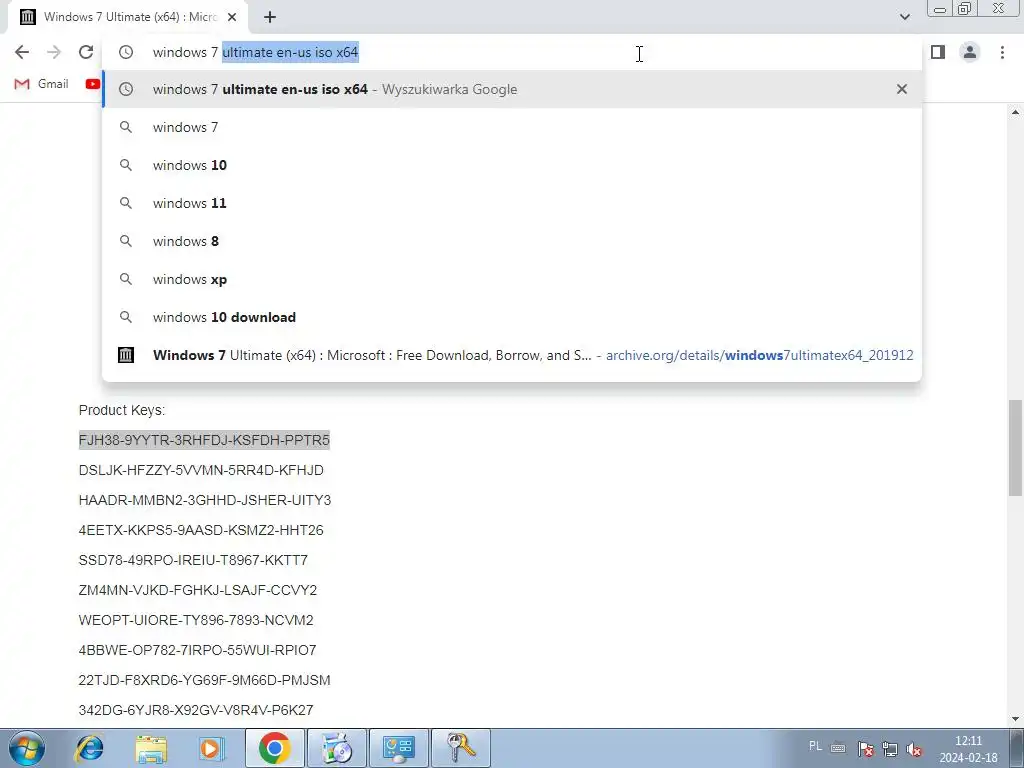Select the 'windows 10' search suggestion
This screenshot has height=768, width=1024.
512,165
